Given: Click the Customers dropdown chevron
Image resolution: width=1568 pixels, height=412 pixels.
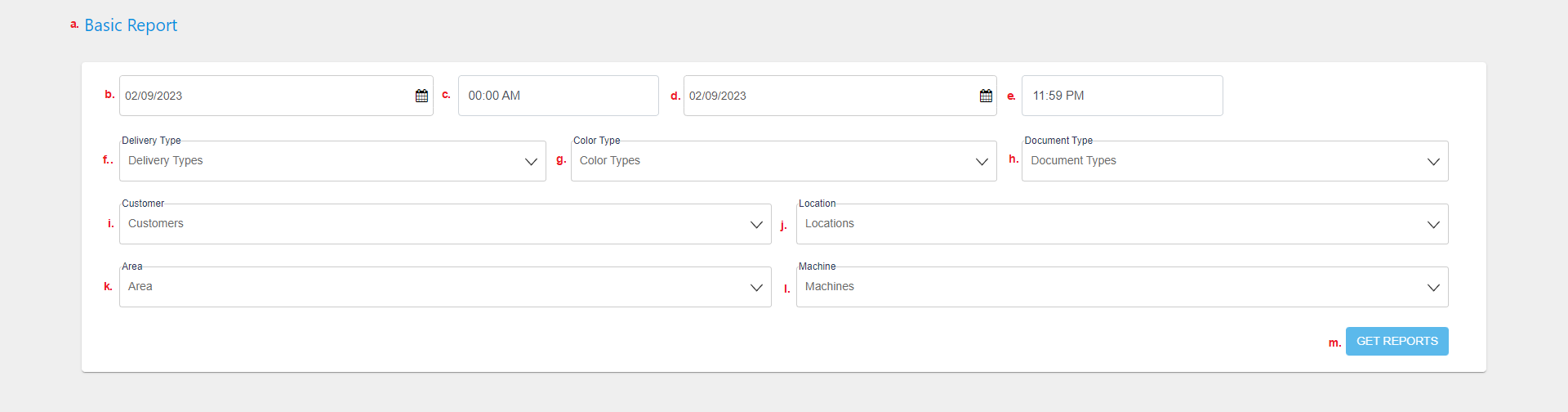Looking at the screenshot, I should (x=756, y=225).
